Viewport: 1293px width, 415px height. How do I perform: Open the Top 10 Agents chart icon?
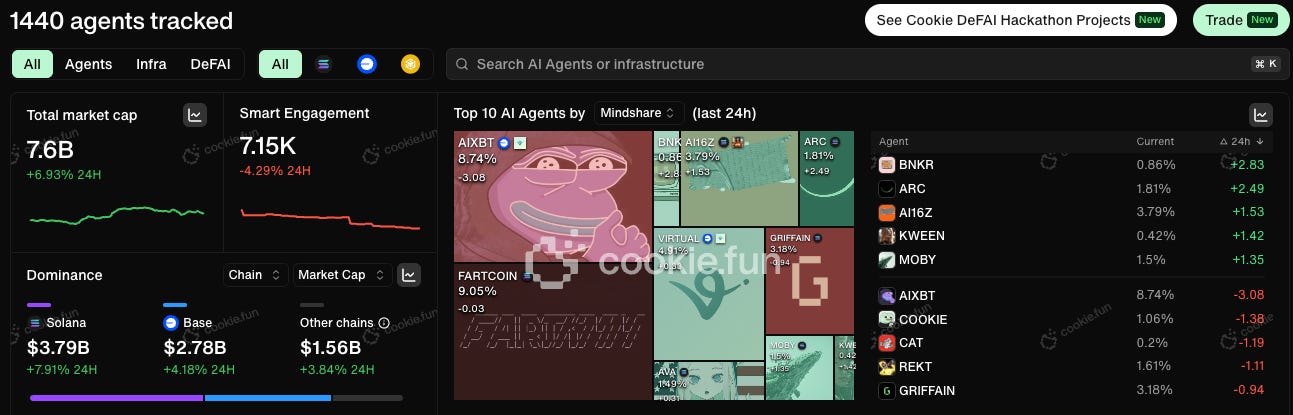pyautogui.click(x=1261, y=115)
